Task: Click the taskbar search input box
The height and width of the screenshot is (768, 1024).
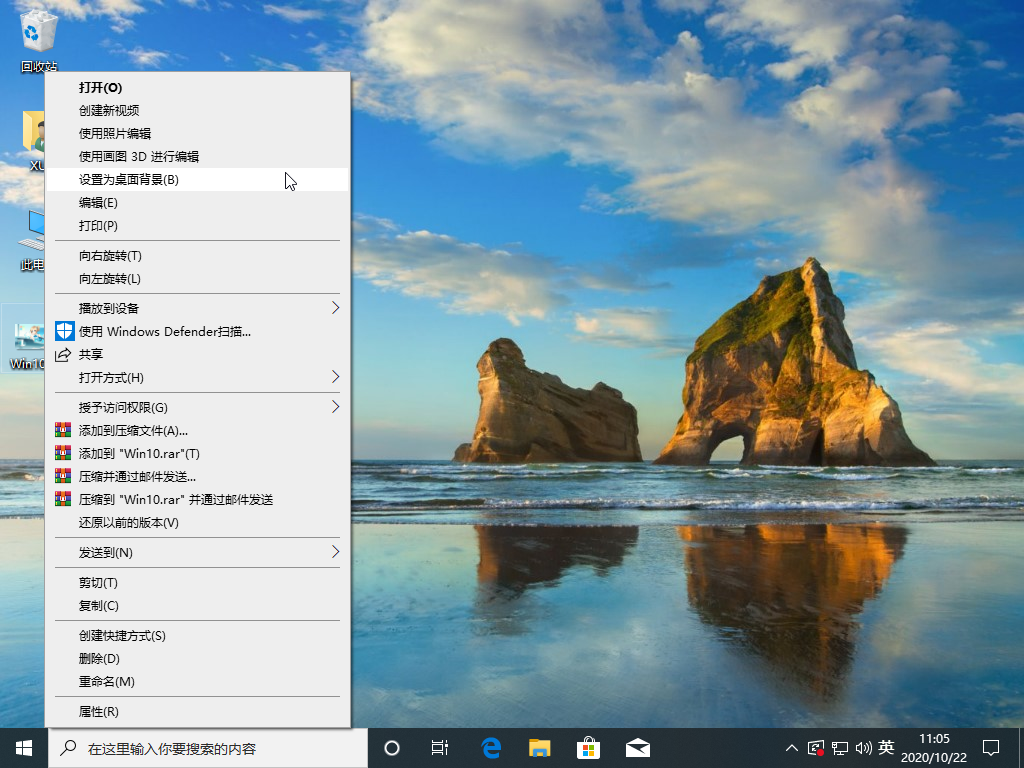Action: tap(210, 748)
